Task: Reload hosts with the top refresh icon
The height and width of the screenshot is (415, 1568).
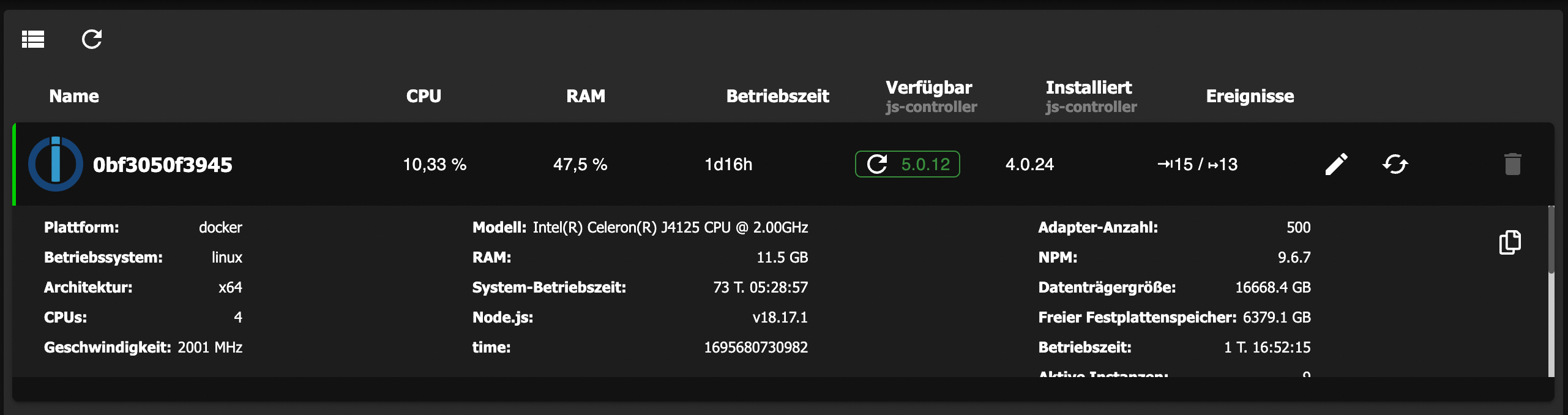Action: (x=92, y=40)
